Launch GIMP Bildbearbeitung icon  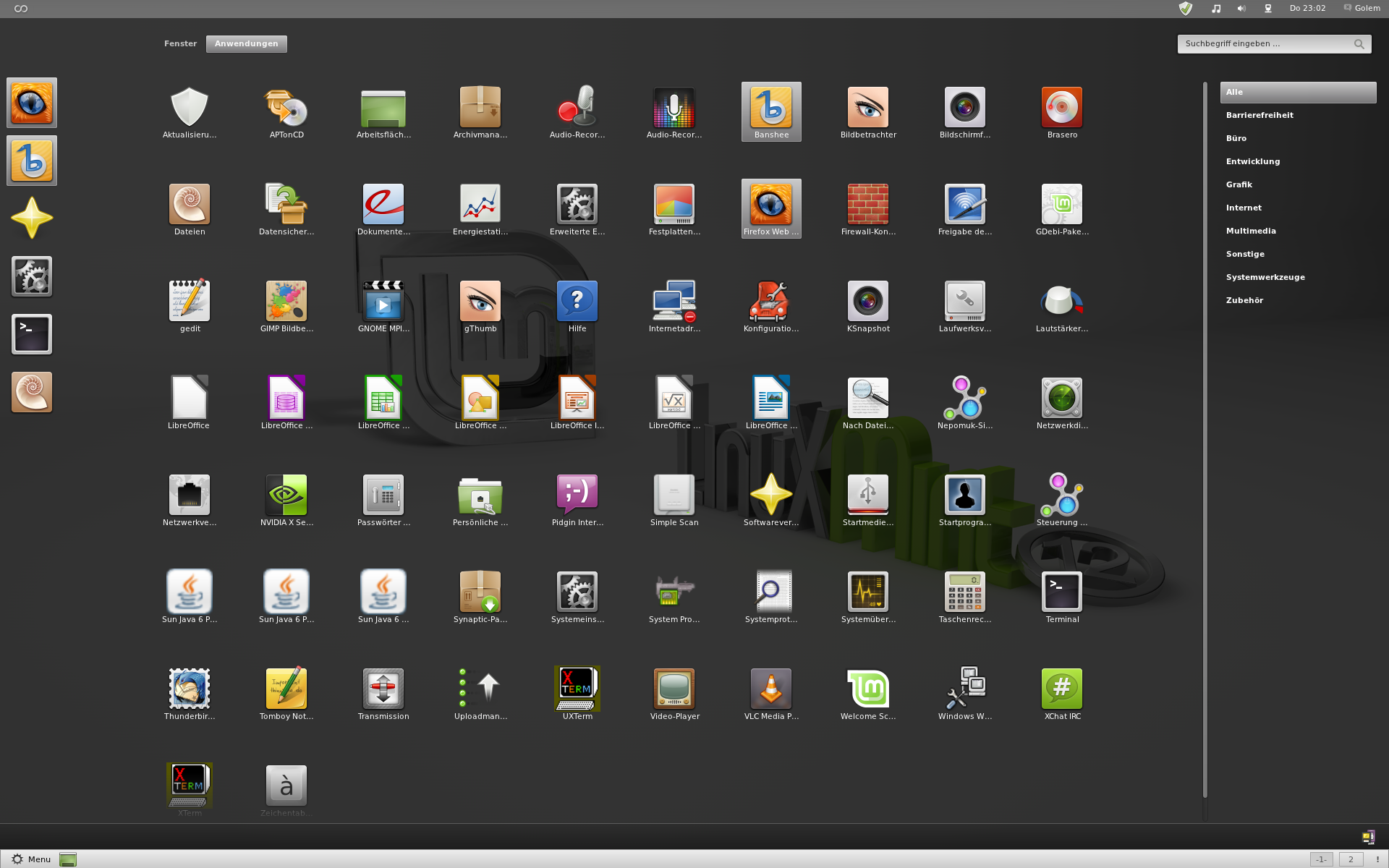(x=286, y=307)
